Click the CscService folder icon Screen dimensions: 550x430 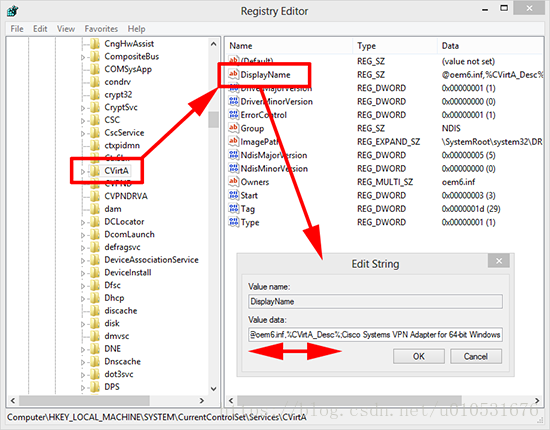(95, 133)
